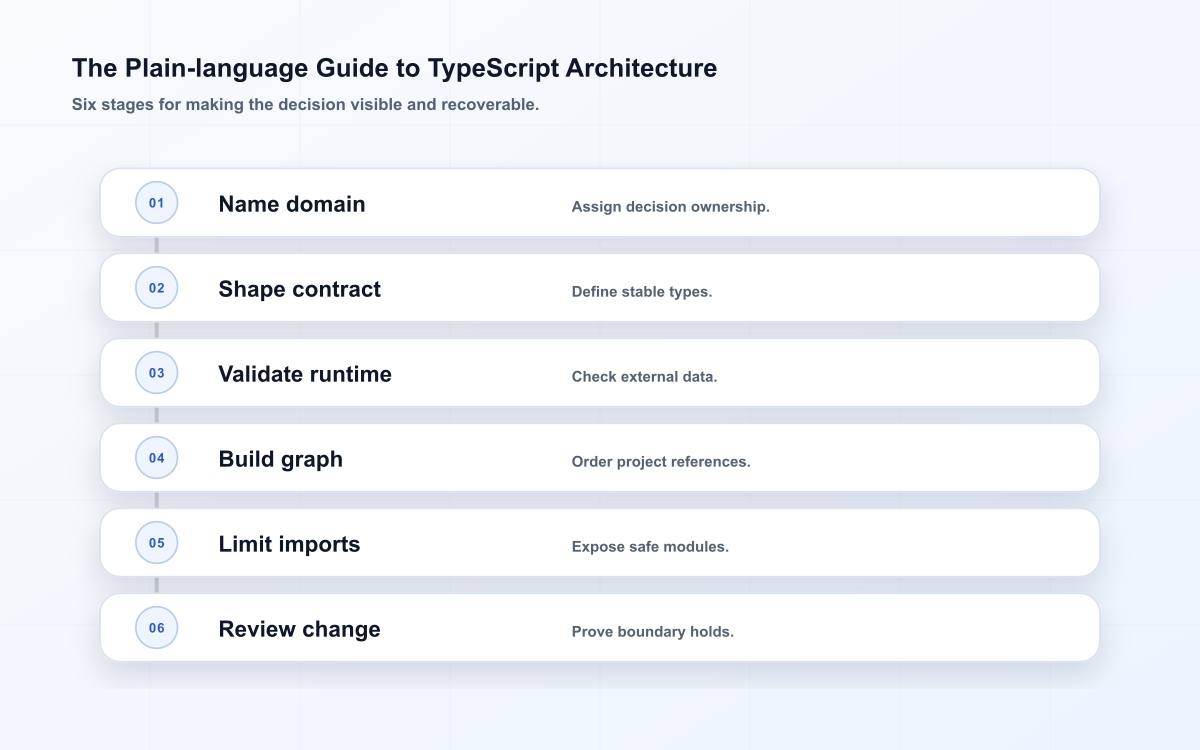This screenshot has height=750, width=1200.
Task: Click 'Order project references.' description
Action: point(661,462)
